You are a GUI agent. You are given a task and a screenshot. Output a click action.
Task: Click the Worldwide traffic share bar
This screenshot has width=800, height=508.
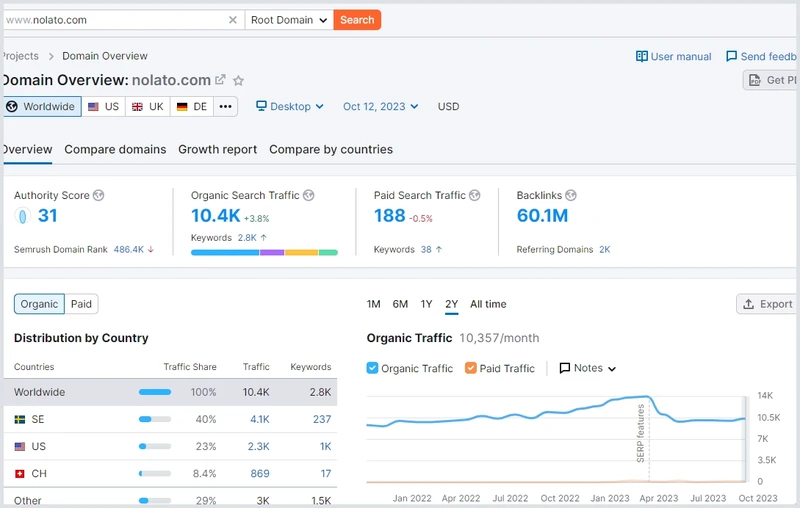(x=155, y=392)
